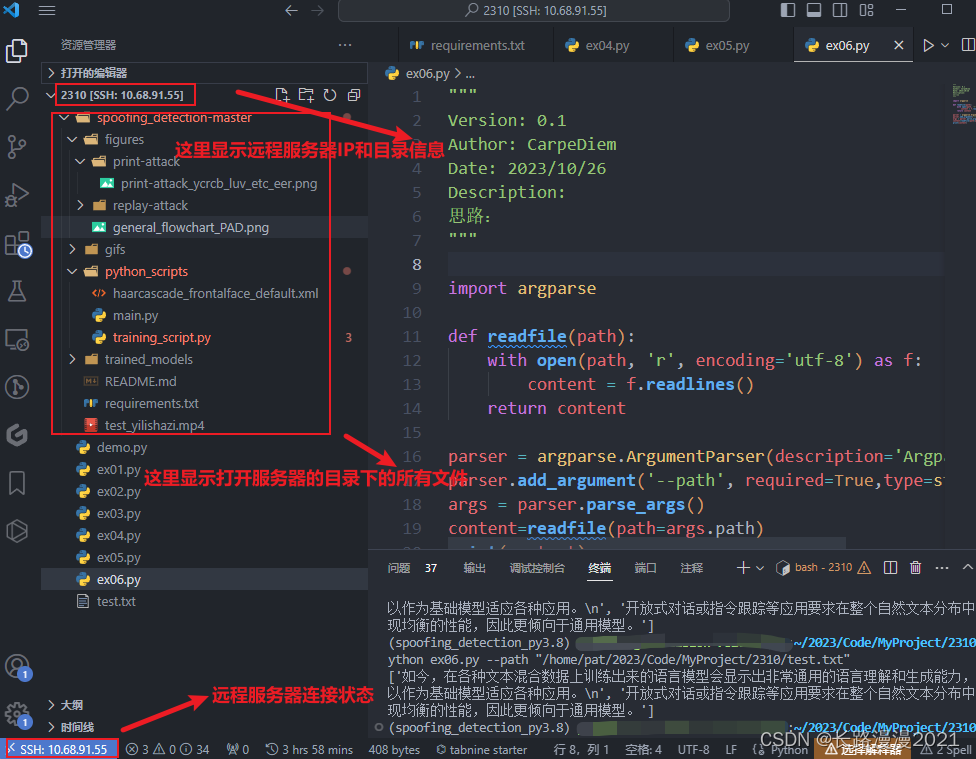Collapse the python_scripts folder

72,271
